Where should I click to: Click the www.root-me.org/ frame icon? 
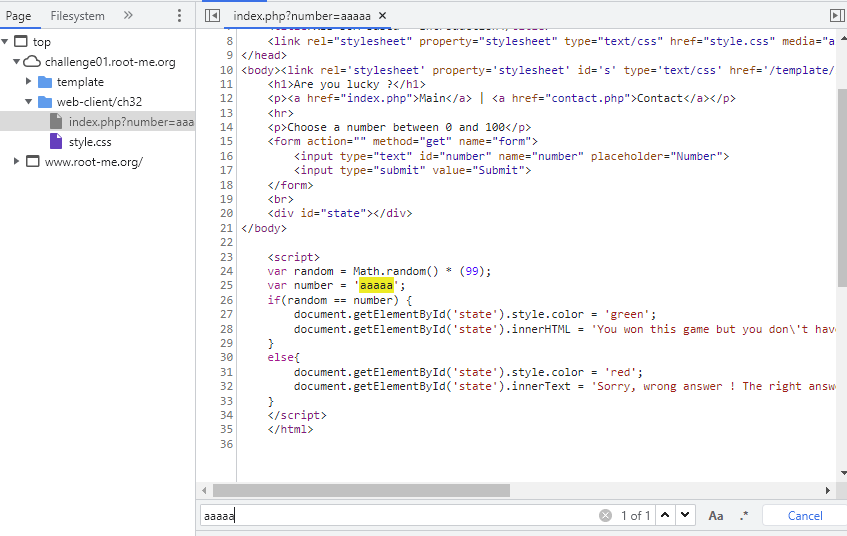click(x=33, y=162)
